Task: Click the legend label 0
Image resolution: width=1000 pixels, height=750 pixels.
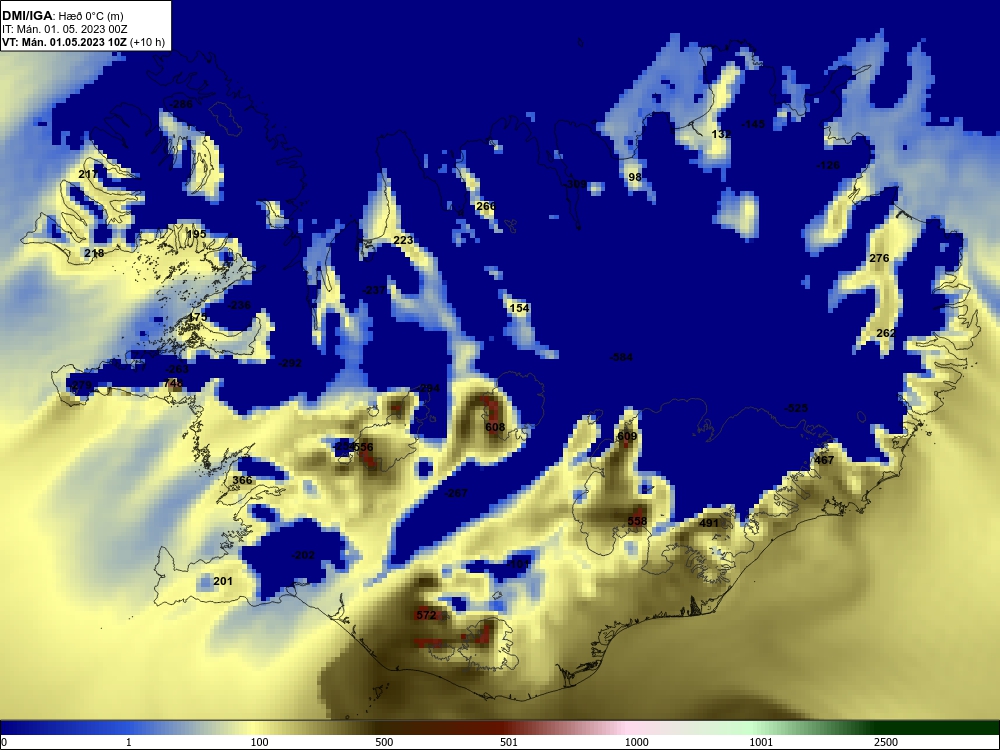Action: 4,742
